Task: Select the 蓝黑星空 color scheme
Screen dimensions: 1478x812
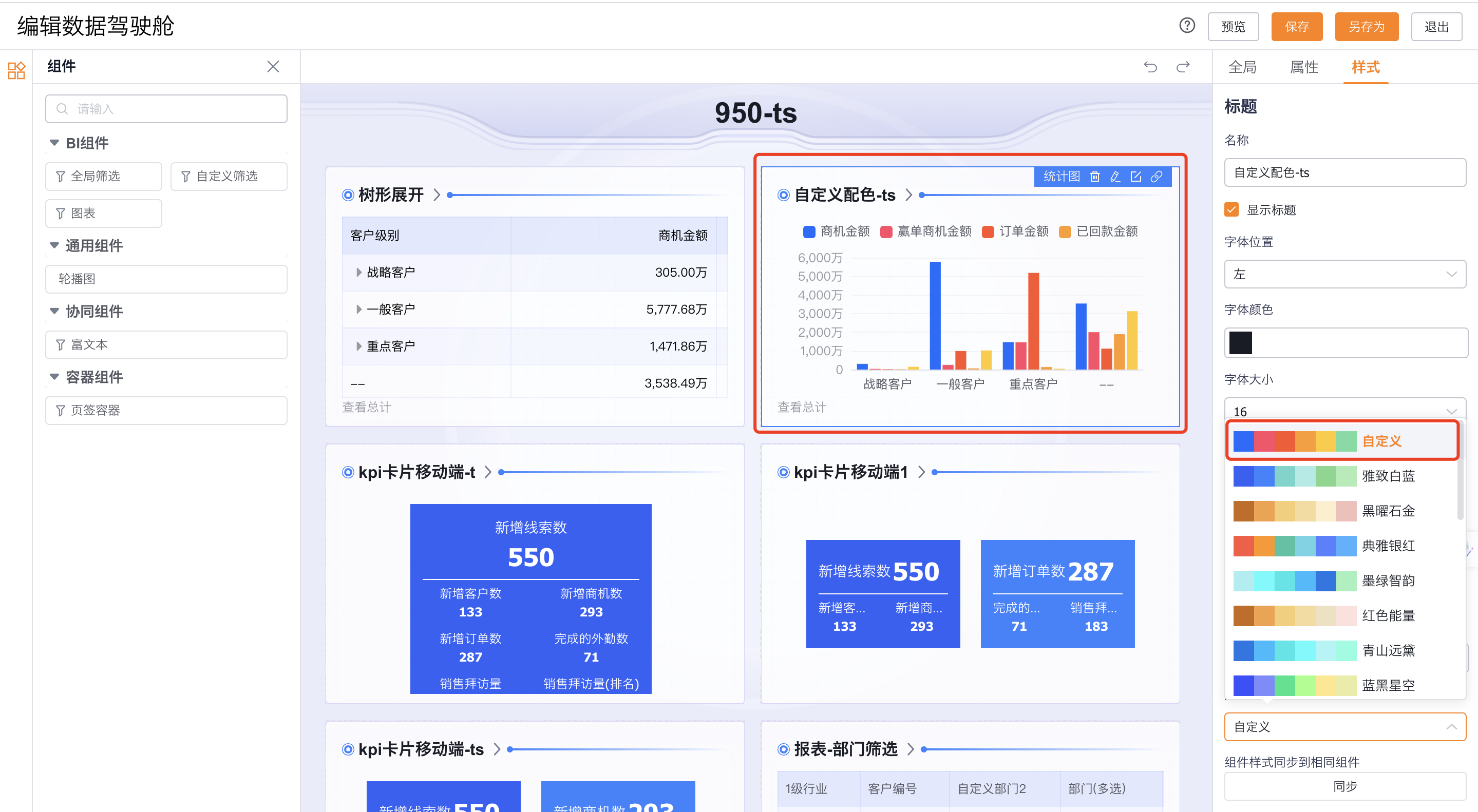Action: tap(1342, 685)
